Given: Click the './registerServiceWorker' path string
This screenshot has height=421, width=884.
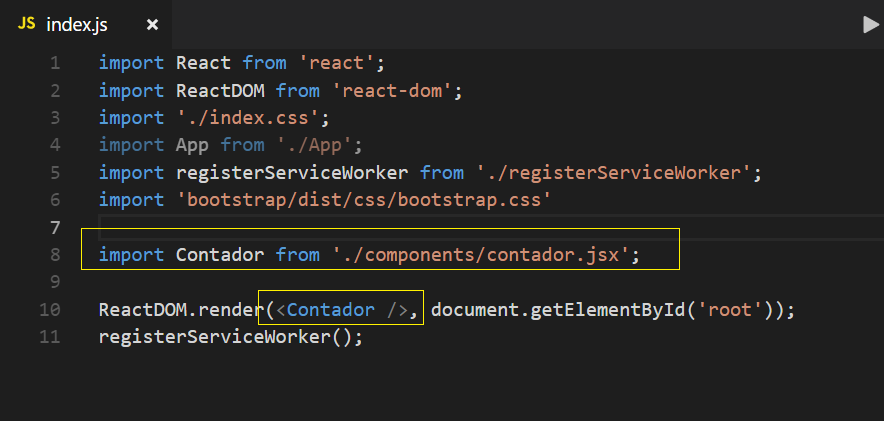Looking at the screenshot, I should click(613, 172).
